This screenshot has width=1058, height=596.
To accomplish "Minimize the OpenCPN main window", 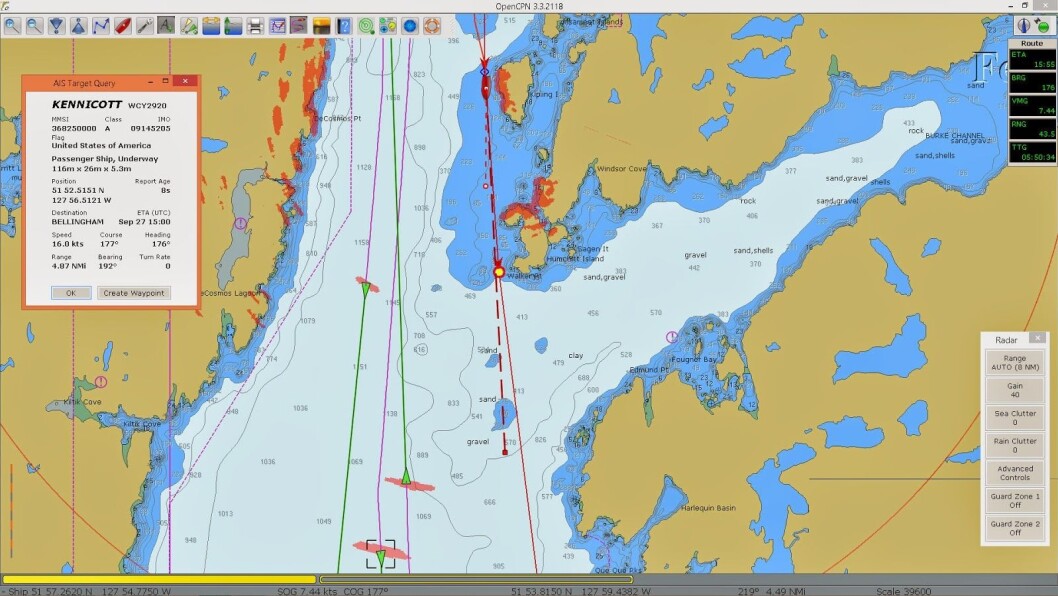I will pos(1011,5).
